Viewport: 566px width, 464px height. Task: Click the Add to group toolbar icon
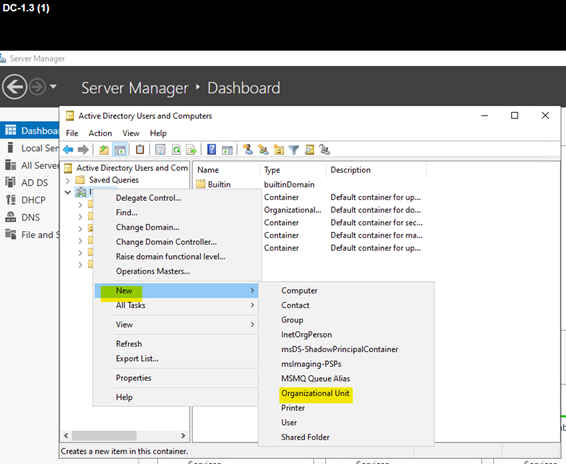coord(325,149)
